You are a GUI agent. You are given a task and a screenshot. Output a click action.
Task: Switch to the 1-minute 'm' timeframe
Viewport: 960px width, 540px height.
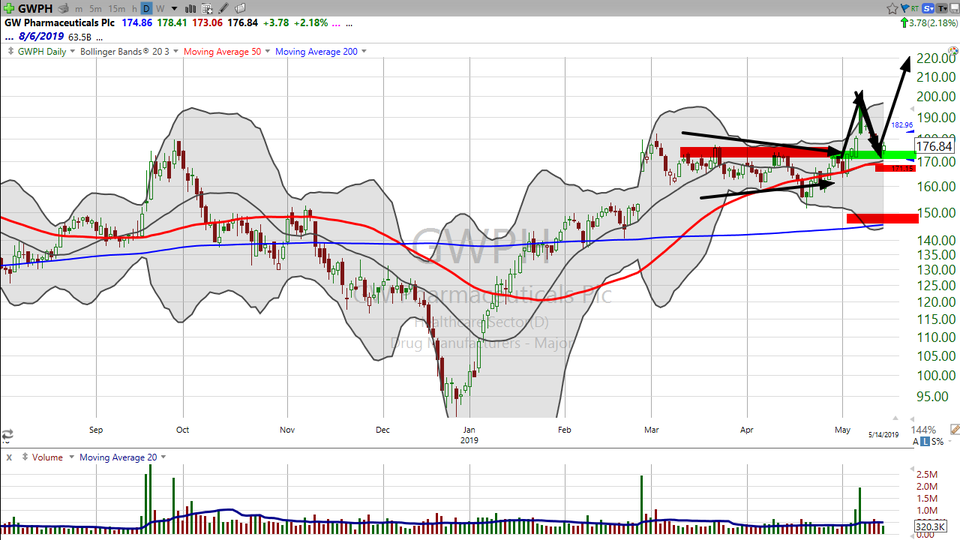tap(79, 9)
